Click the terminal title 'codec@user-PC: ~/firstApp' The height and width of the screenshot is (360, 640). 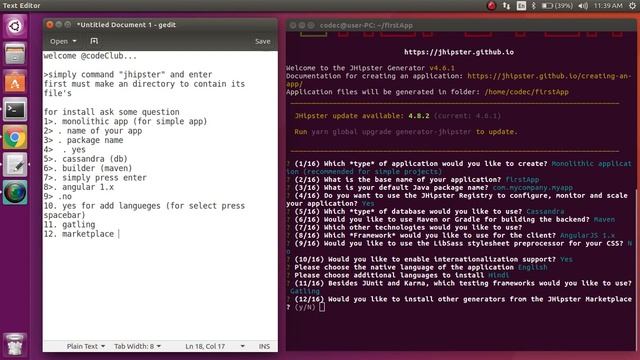coord(366,25)
